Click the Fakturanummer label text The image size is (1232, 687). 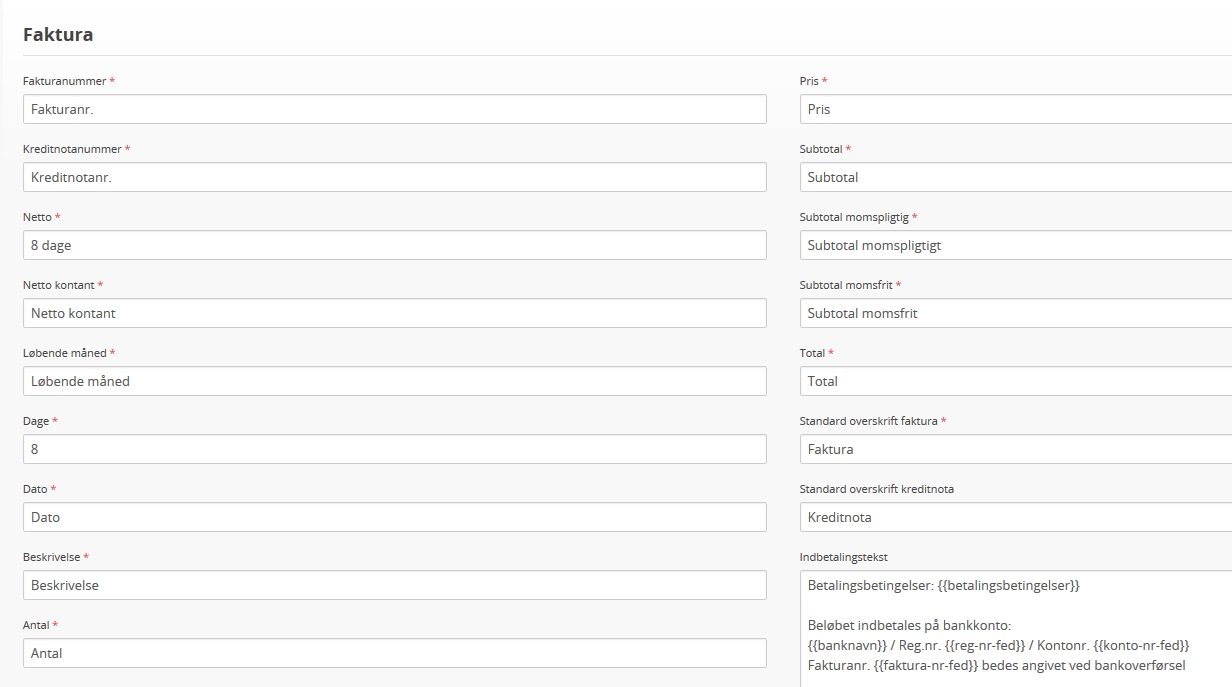coord(65,81)
